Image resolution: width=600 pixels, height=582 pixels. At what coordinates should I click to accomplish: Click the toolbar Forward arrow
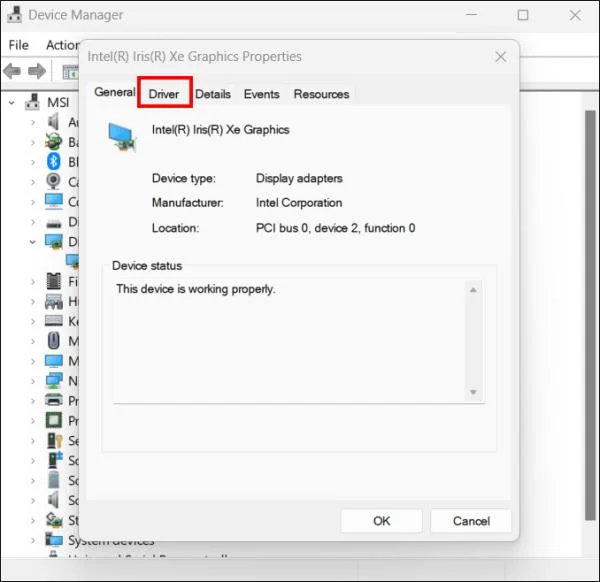[x=37, y=71]
